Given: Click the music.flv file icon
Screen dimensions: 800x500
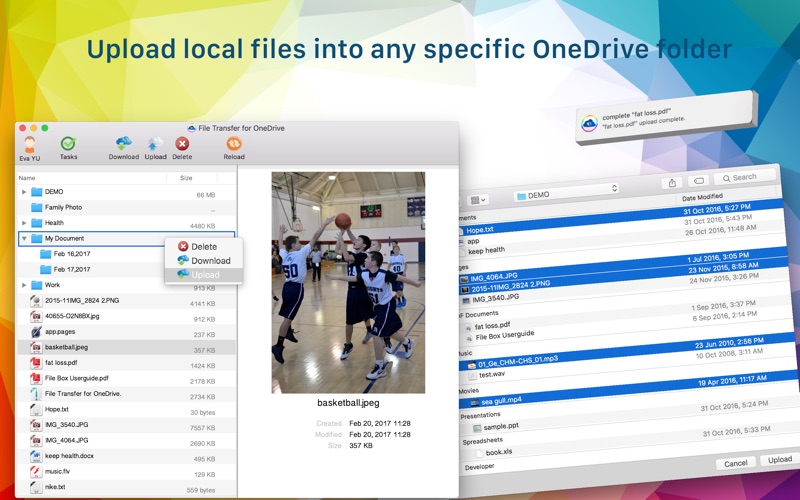Looking at the screenshot, I should (36, 471).
